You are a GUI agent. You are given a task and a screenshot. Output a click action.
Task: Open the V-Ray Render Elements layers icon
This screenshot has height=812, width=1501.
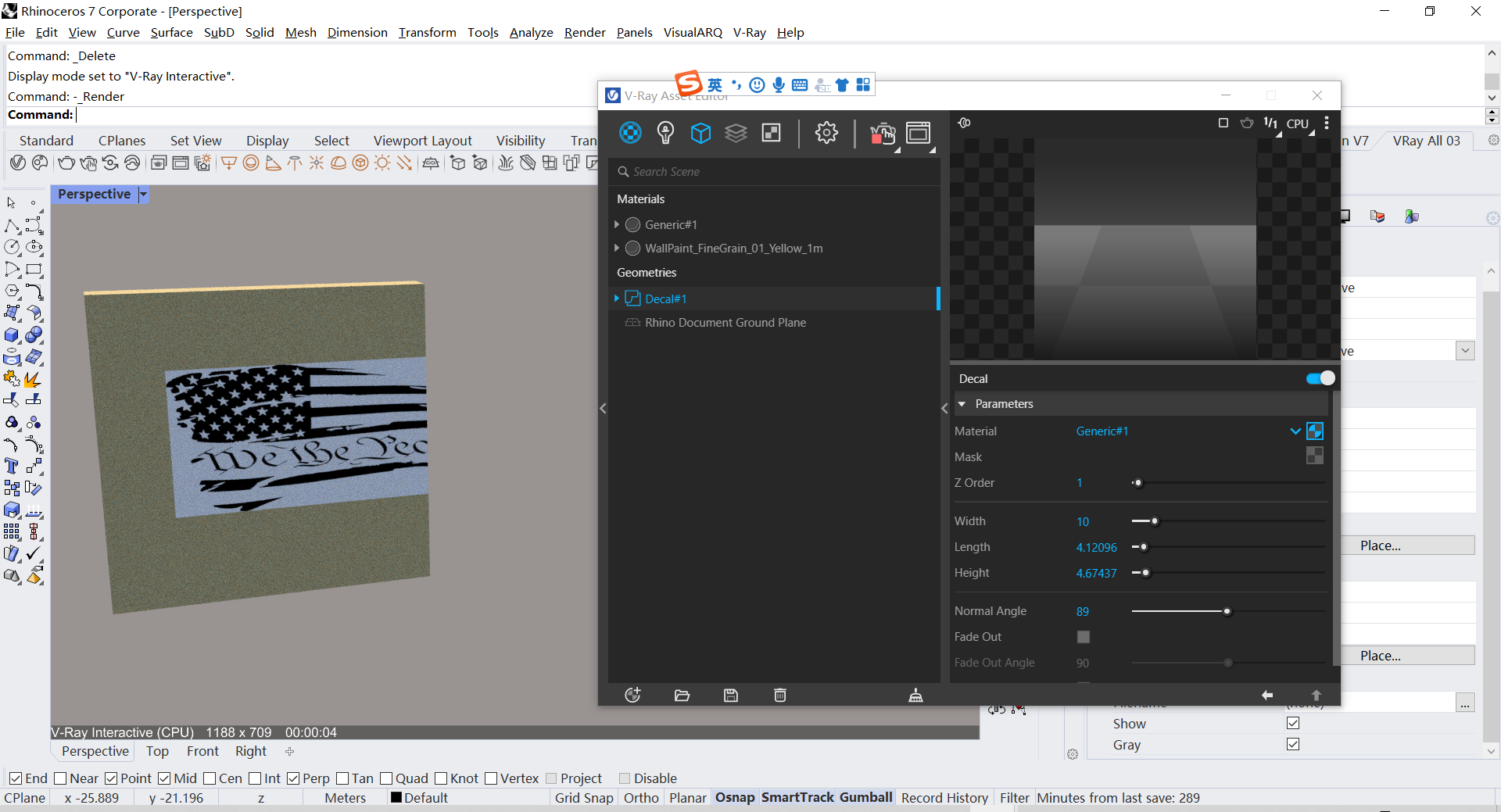[736, 133]
